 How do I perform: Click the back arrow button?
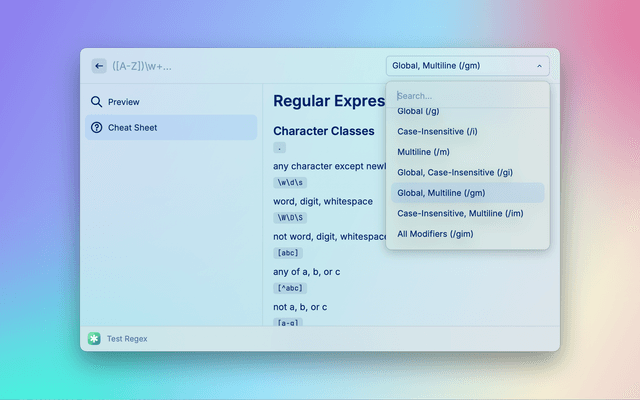click(99, 66)
